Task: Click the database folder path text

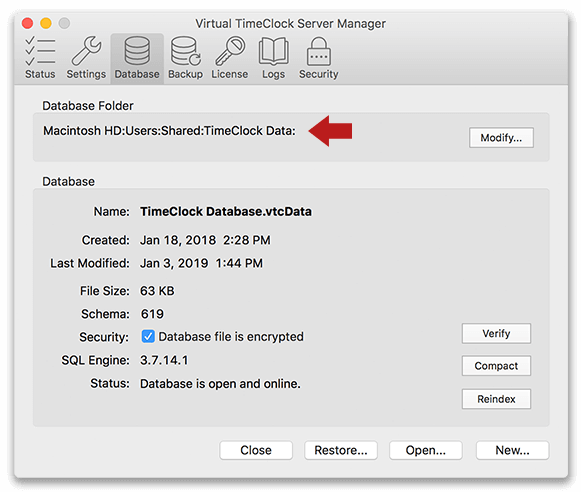Action: (x=169, y=131)
